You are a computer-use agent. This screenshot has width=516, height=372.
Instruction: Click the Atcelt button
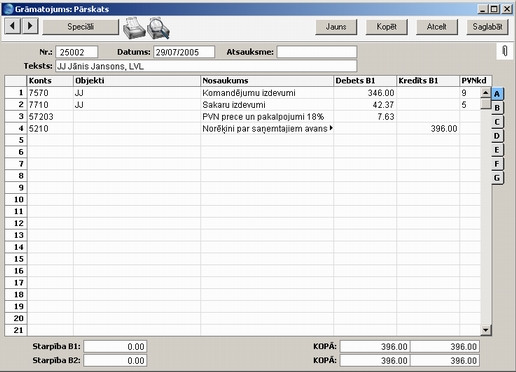(x=437, y=27)
